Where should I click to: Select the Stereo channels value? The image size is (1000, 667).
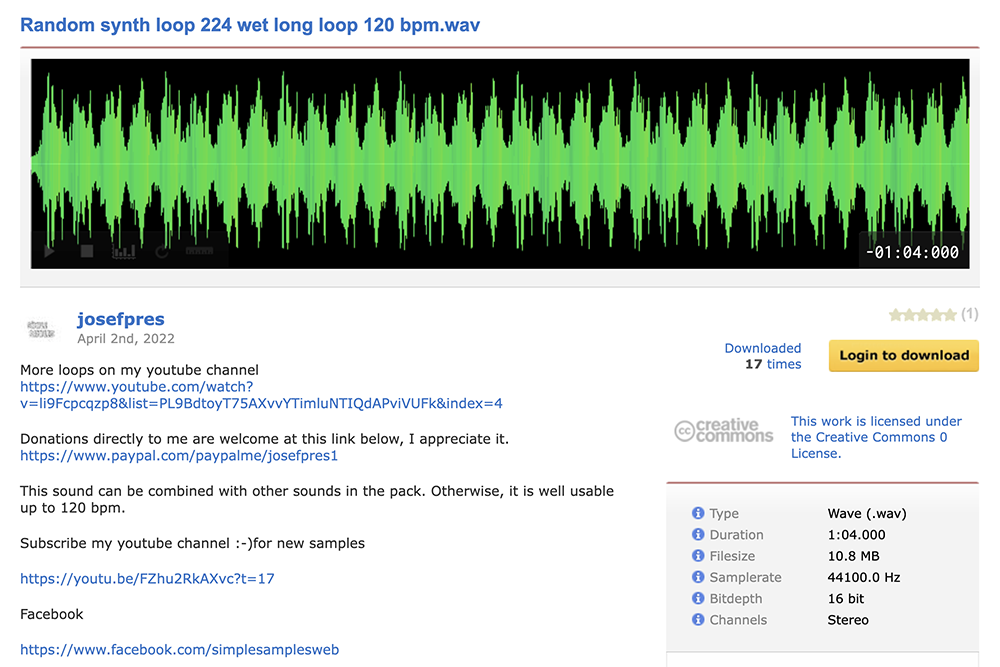pos(848,620)
